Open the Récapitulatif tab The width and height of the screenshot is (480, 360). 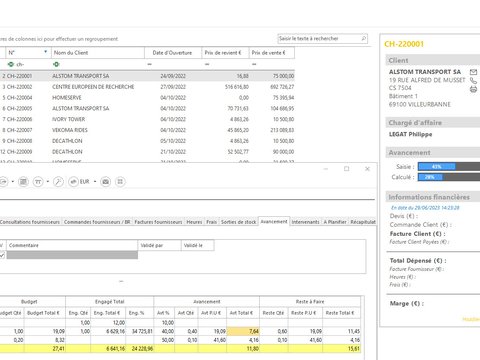click(363, 222)
